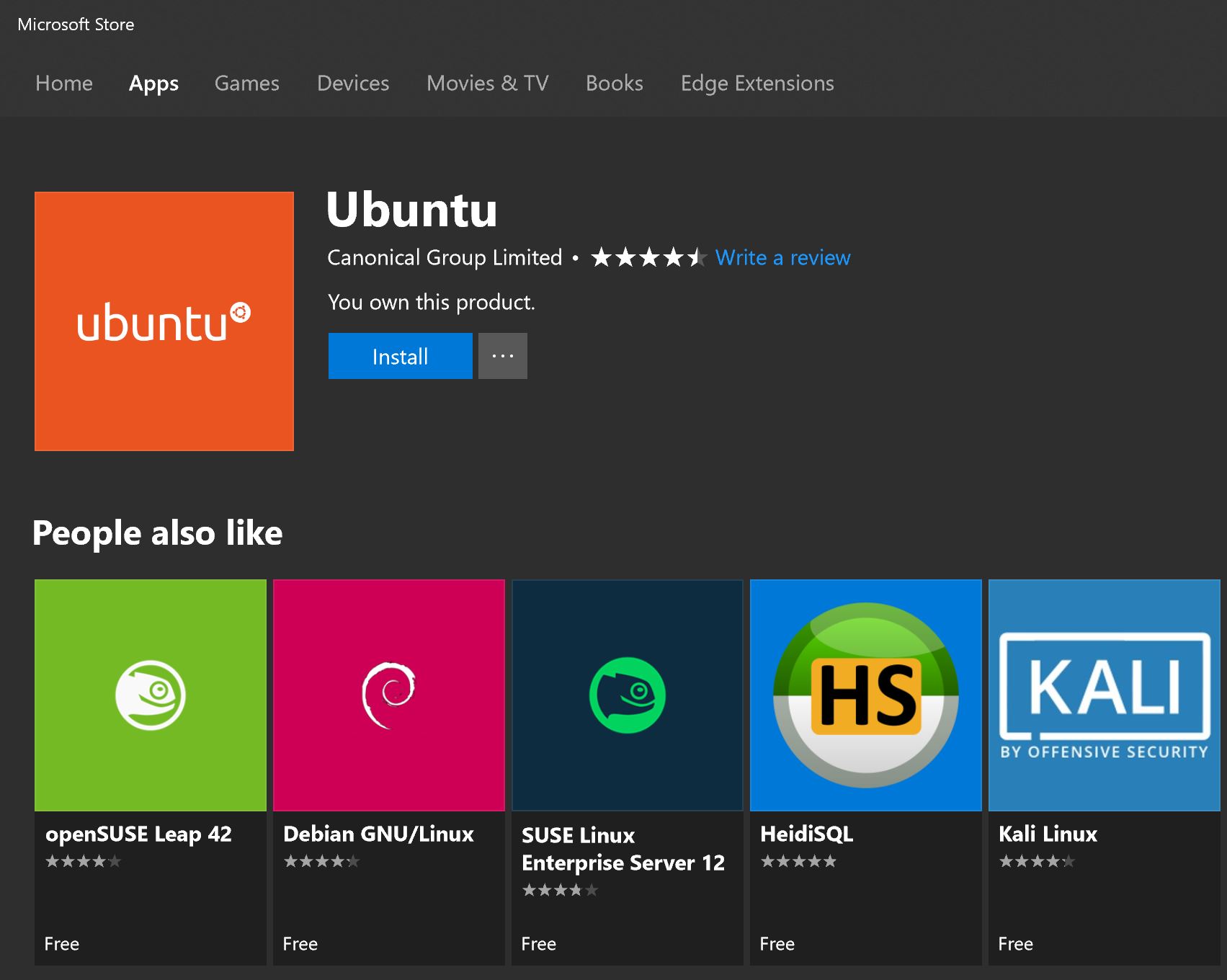This screenshot has width=1227, height=980.
Task: Open the HeidiSQL app icon
Action: click(x=865, y=694)
